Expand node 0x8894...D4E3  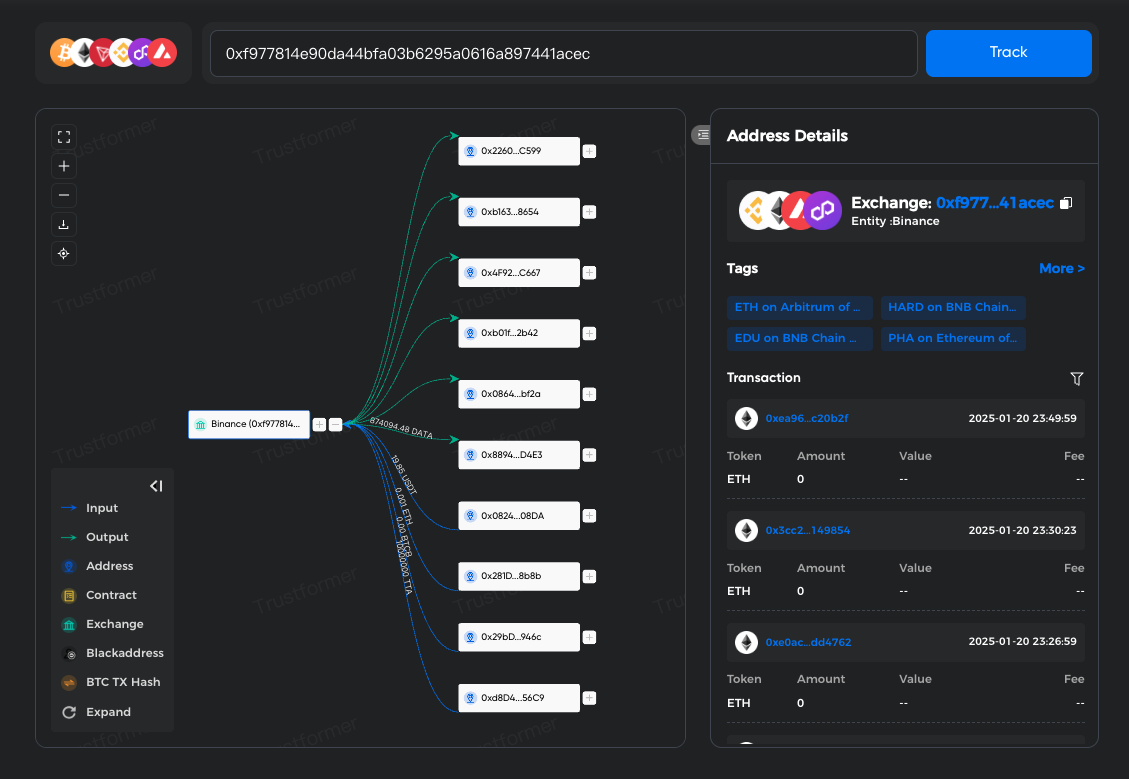[x=589, y=455]
